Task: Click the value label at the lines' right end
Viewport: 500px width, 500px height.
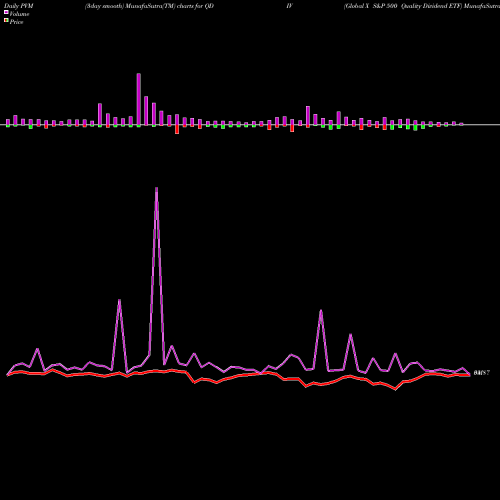Action: tap(481, 373)
